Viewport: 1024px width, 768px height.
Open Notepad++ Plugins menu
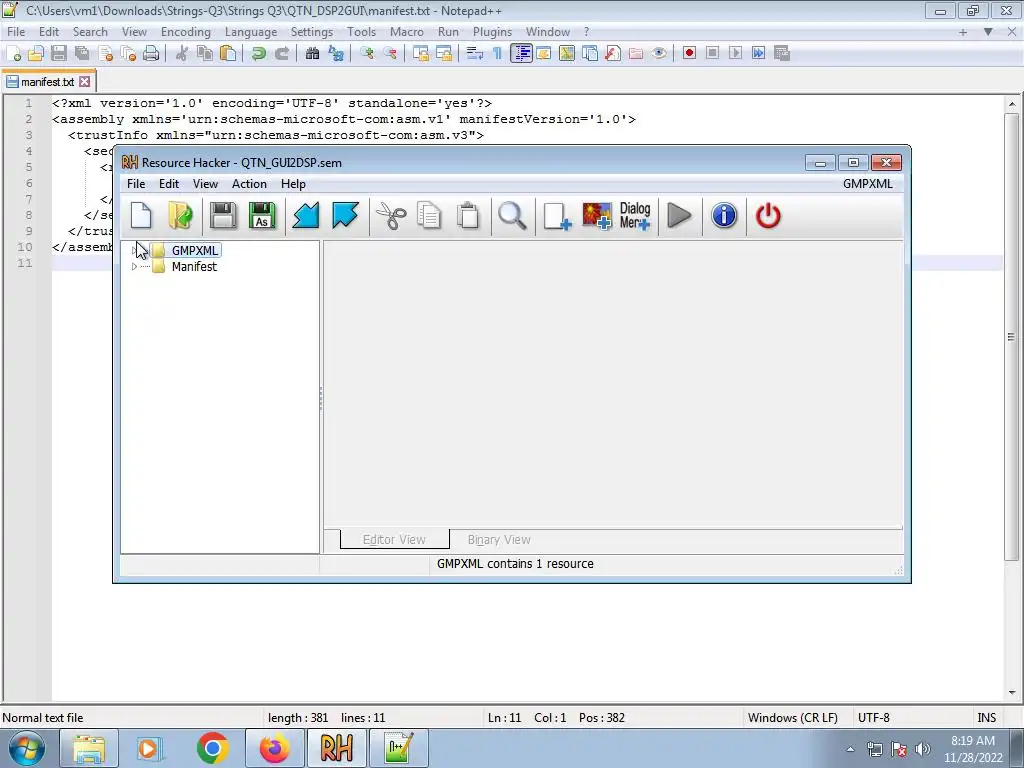click(x=492, y=32)
